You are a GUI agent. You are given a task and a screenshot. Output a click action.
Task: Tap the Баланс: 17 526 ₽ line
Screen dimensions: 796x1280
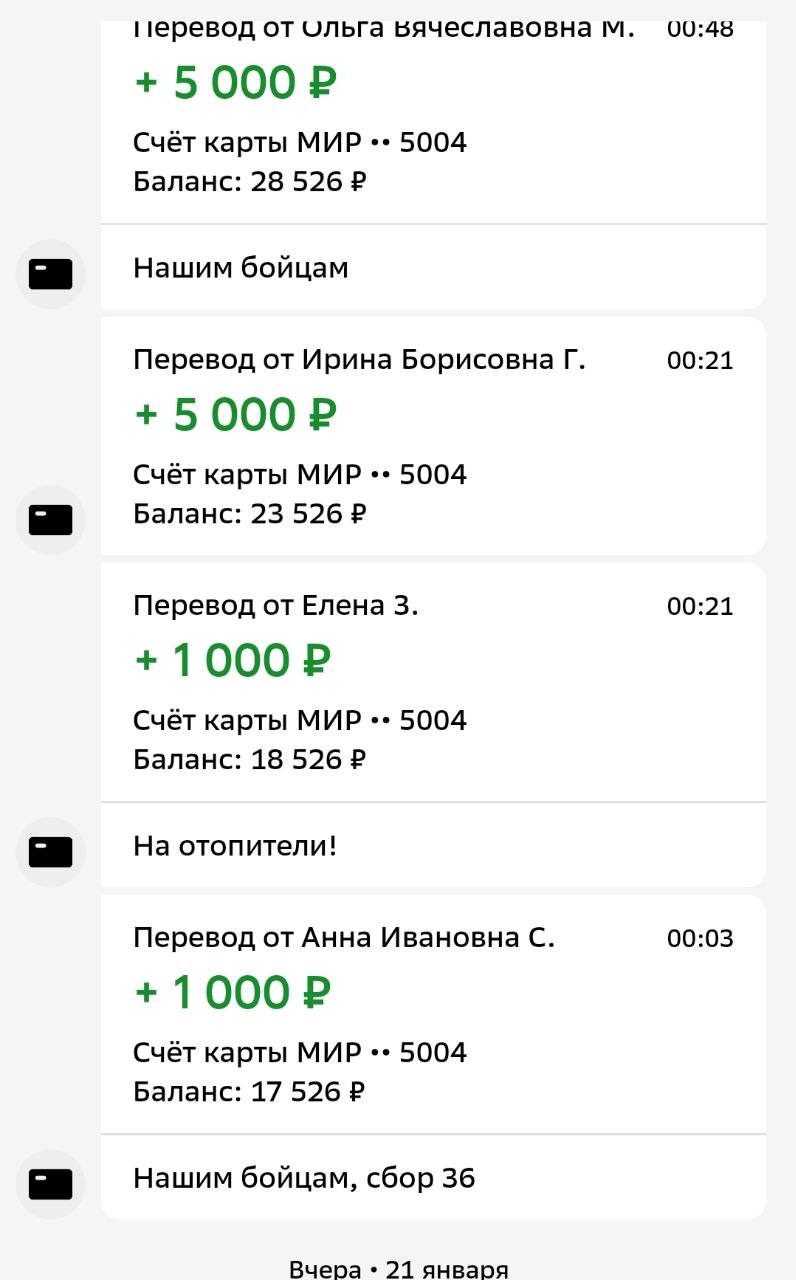(x=249, y=1092)
